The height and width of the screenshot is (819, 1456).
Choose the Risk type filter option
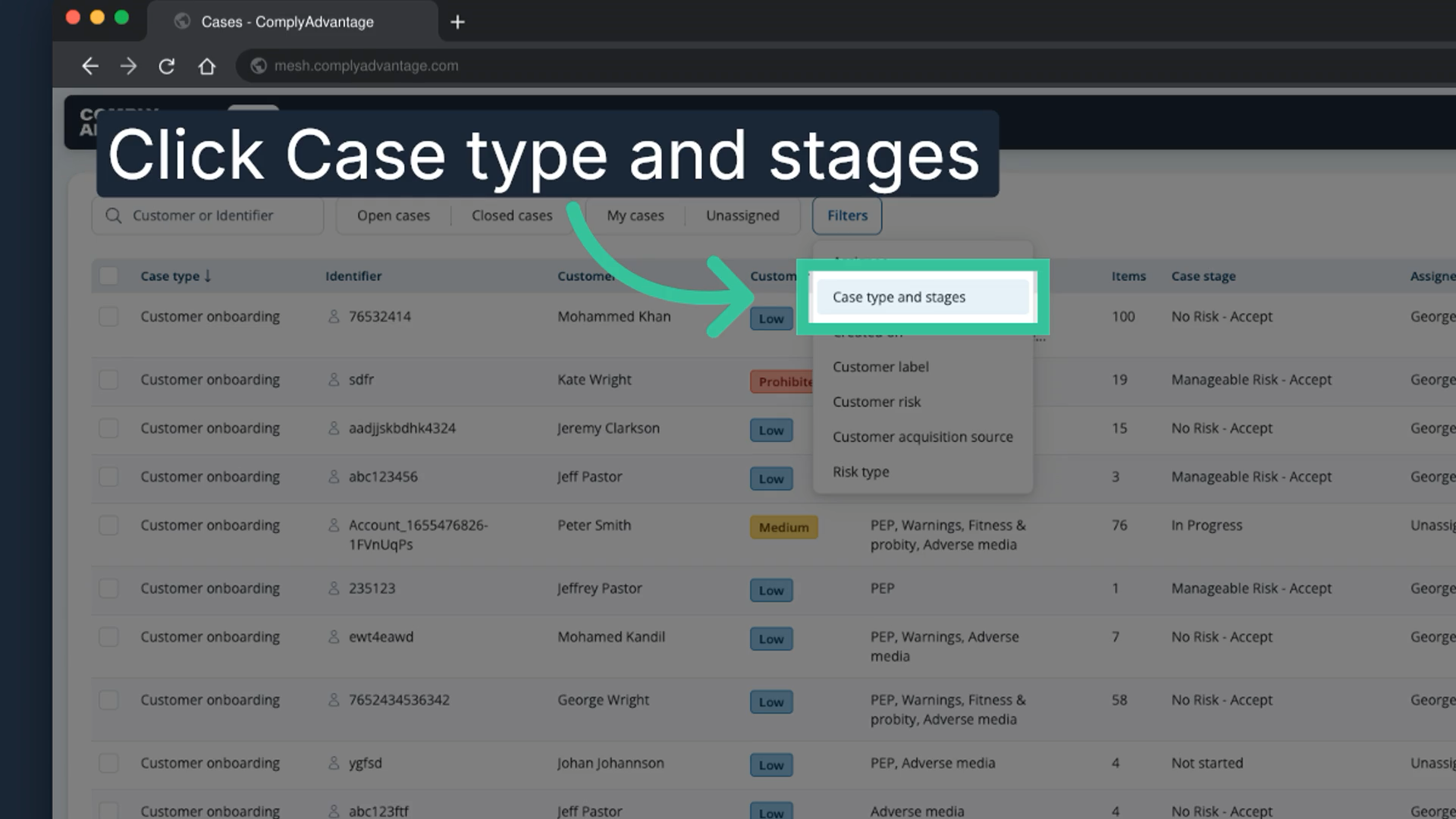pyautogui.click(x=923, y=472)
